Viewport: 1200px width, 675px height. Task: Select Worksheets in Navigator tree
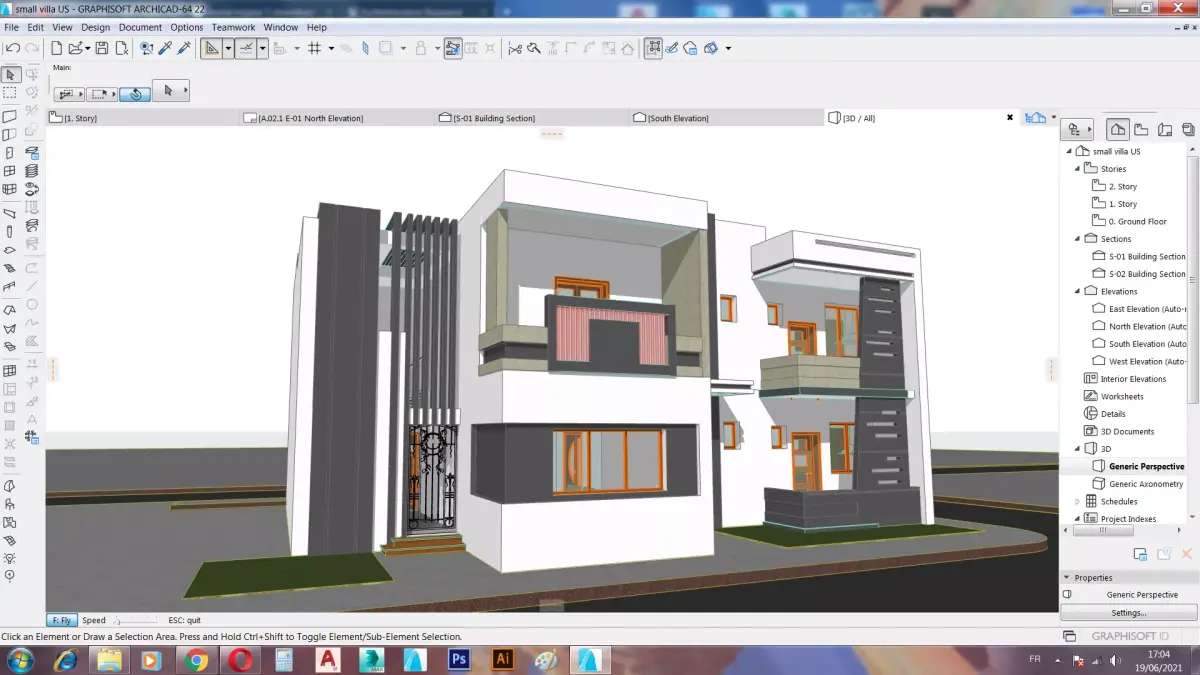click(x=1113, y=396)
